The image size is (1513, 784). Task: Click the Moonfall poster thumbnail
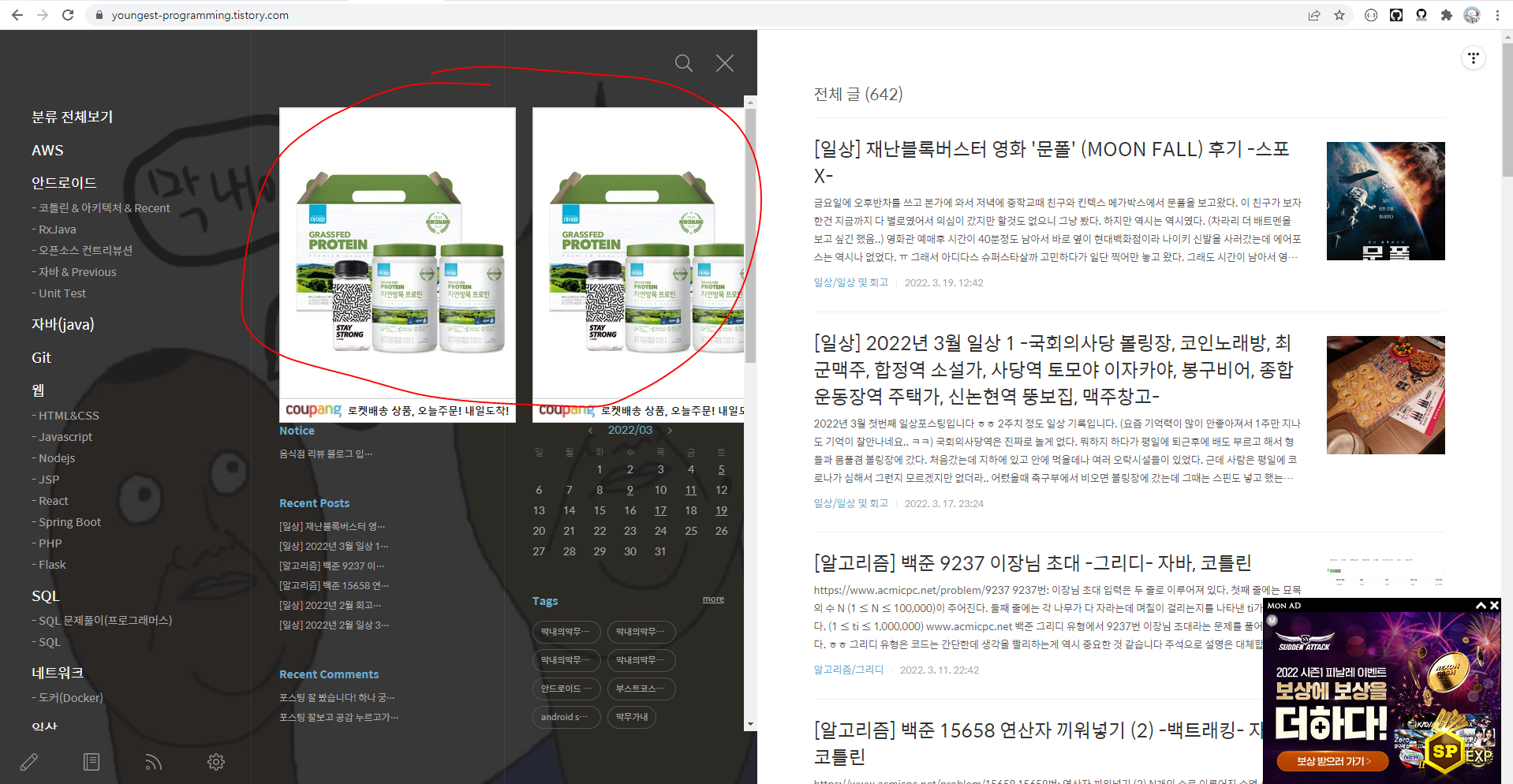(1385, 201)
